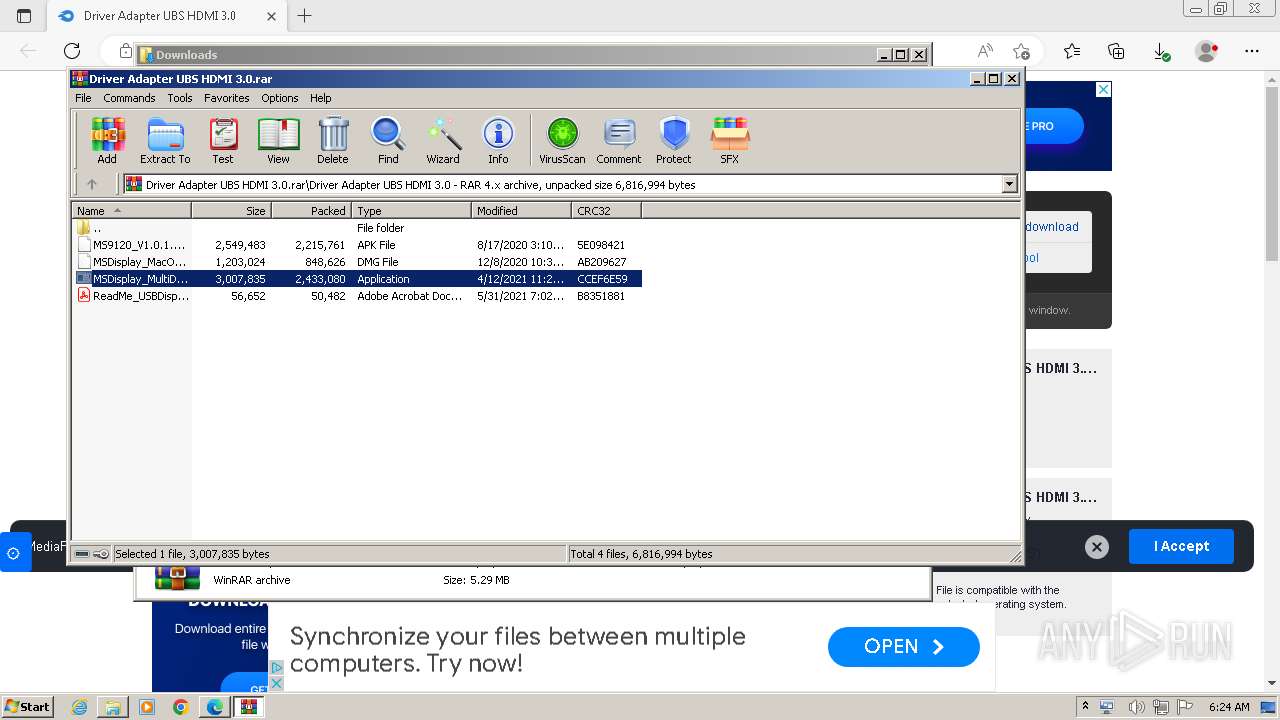Viewport: 1280px width, 720px height.
Task: Click the Extract To toolbar icon
Action: (165, 140)
